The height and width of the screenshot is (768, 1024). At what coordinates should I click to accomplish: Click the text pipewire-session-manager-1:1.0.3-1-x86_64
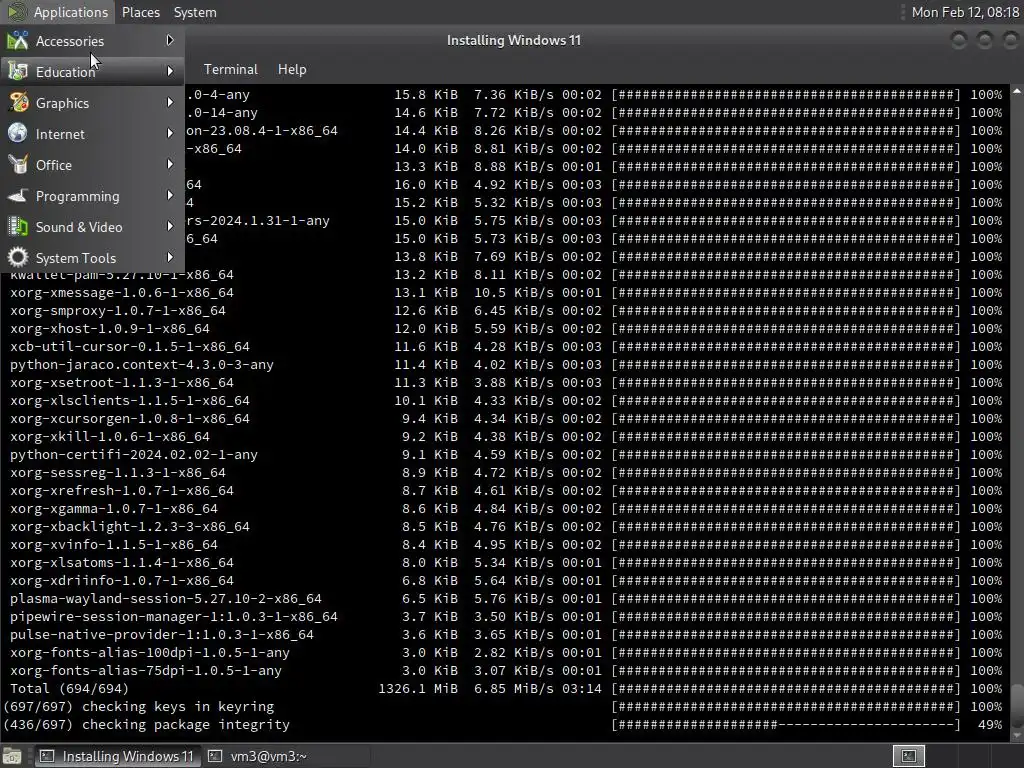174,616
